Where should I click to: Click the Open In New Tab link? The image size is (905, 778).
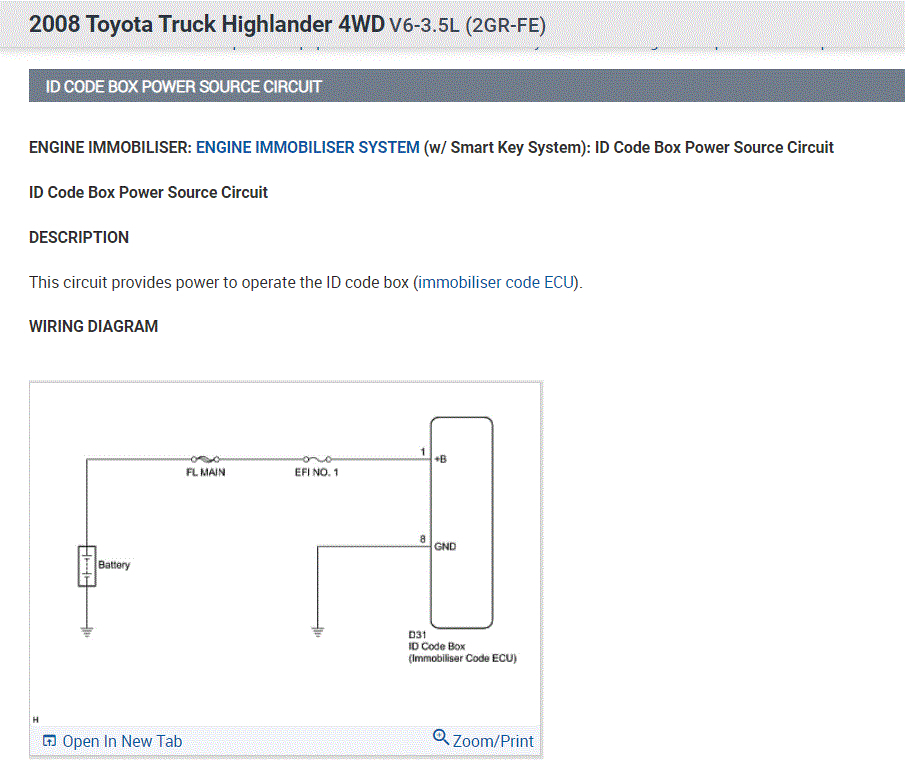[x=122, y=742]
